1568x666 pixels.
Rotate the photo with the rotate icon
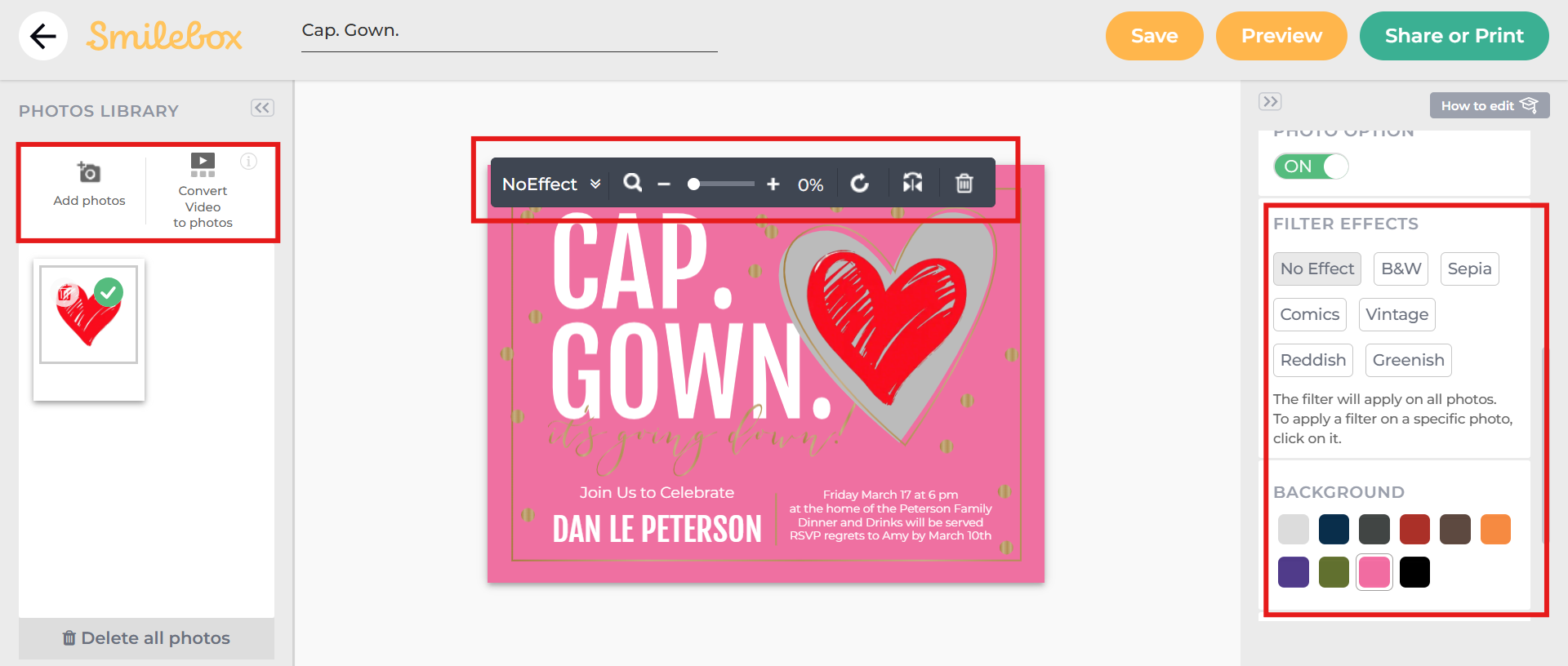coord(860,184)
